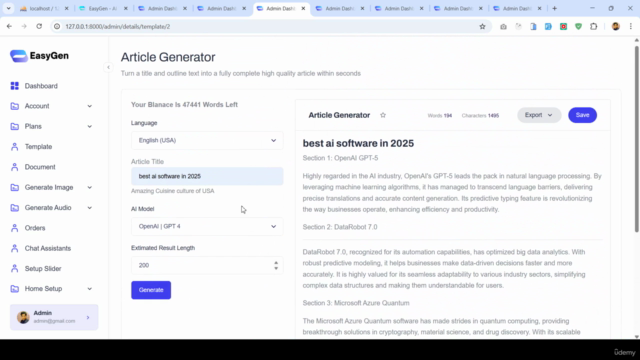Click the Save button
Screen dimensions: 640x360
point(582,115)
